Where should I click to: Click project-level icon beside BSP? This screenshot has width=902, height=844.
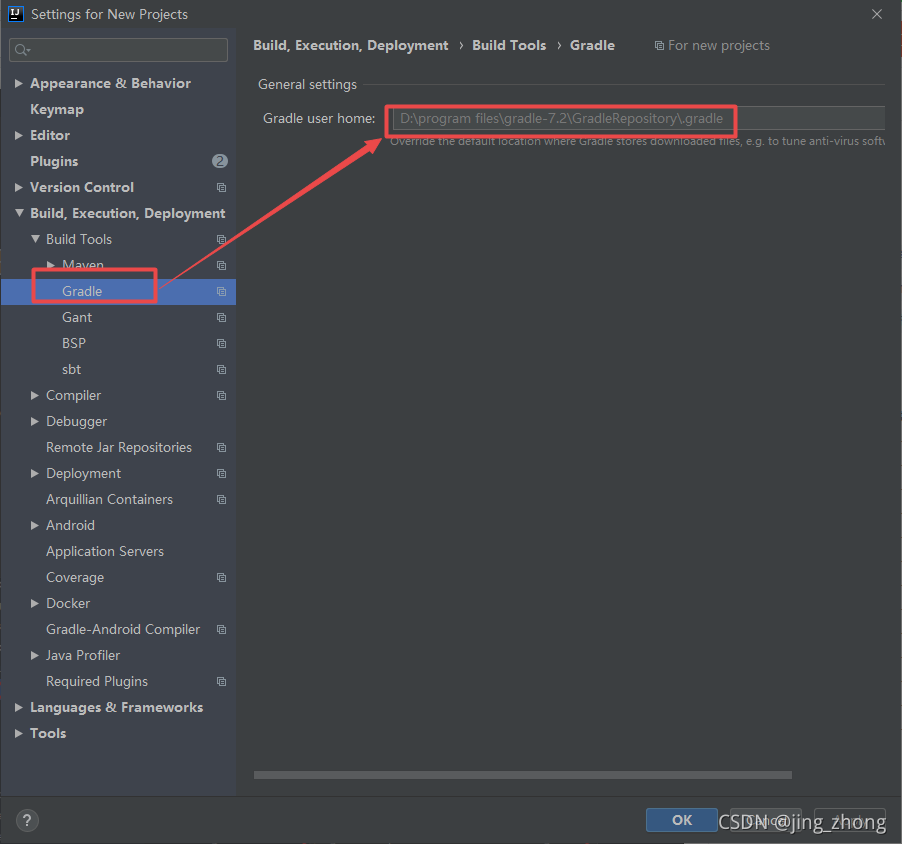[221, 343]
